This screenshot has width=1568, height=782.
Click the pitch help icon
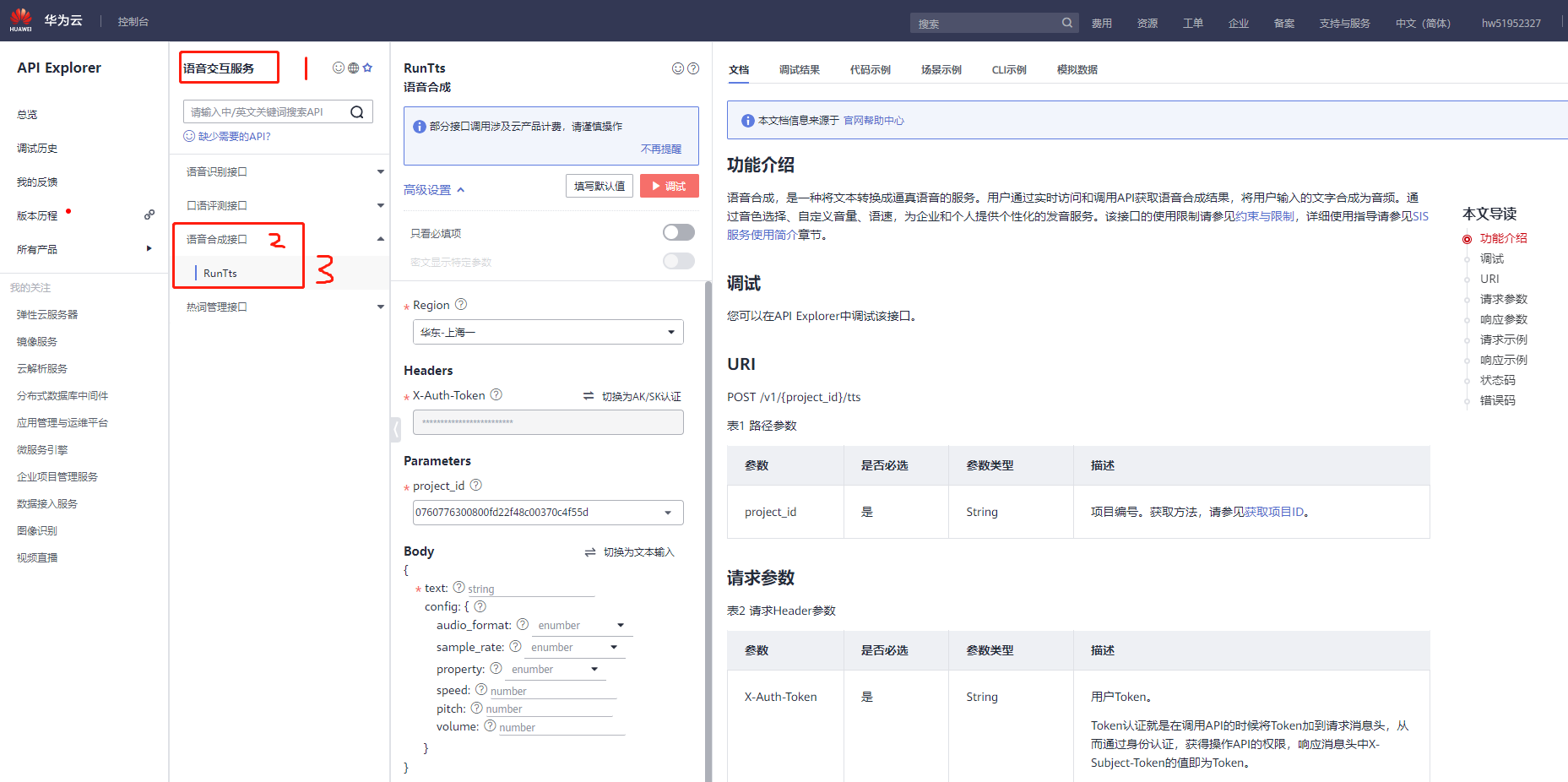pos(477,708)
